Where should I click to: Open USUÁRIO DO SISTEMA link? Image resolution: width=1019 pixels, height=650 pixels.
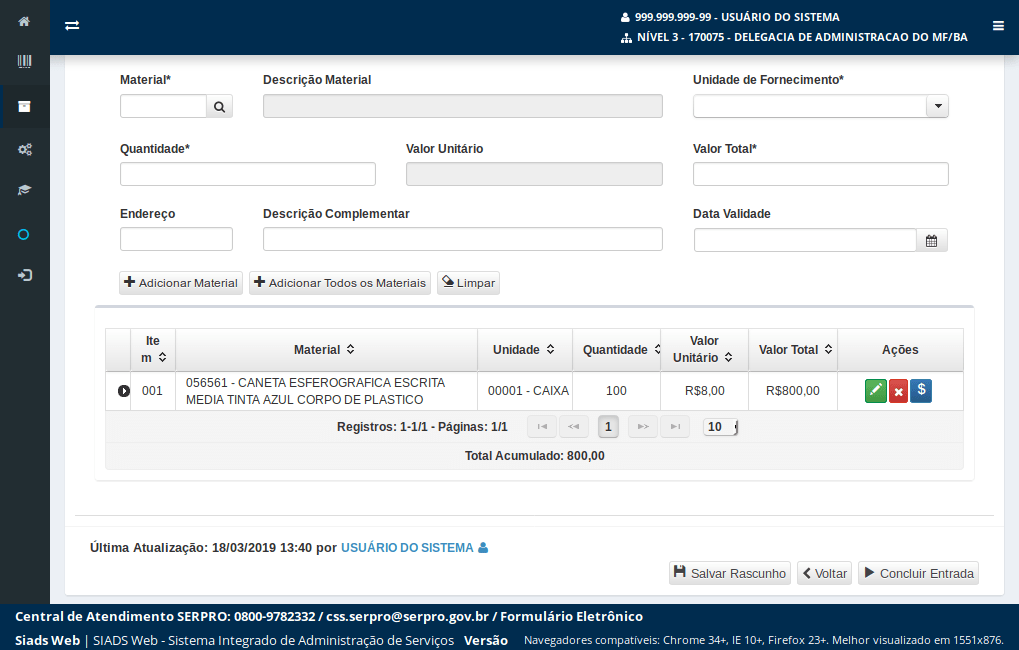(x=407, y=548)
